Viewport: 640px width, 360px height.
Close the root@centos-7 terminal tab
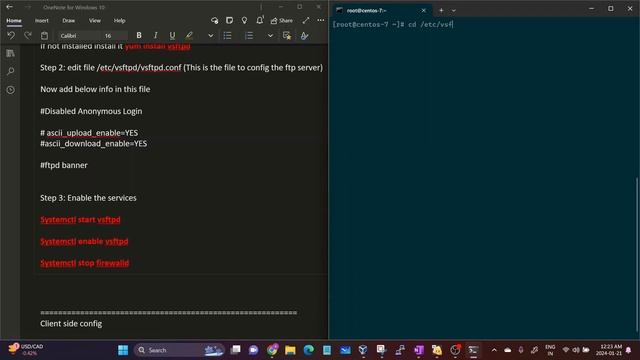(424, 10)
